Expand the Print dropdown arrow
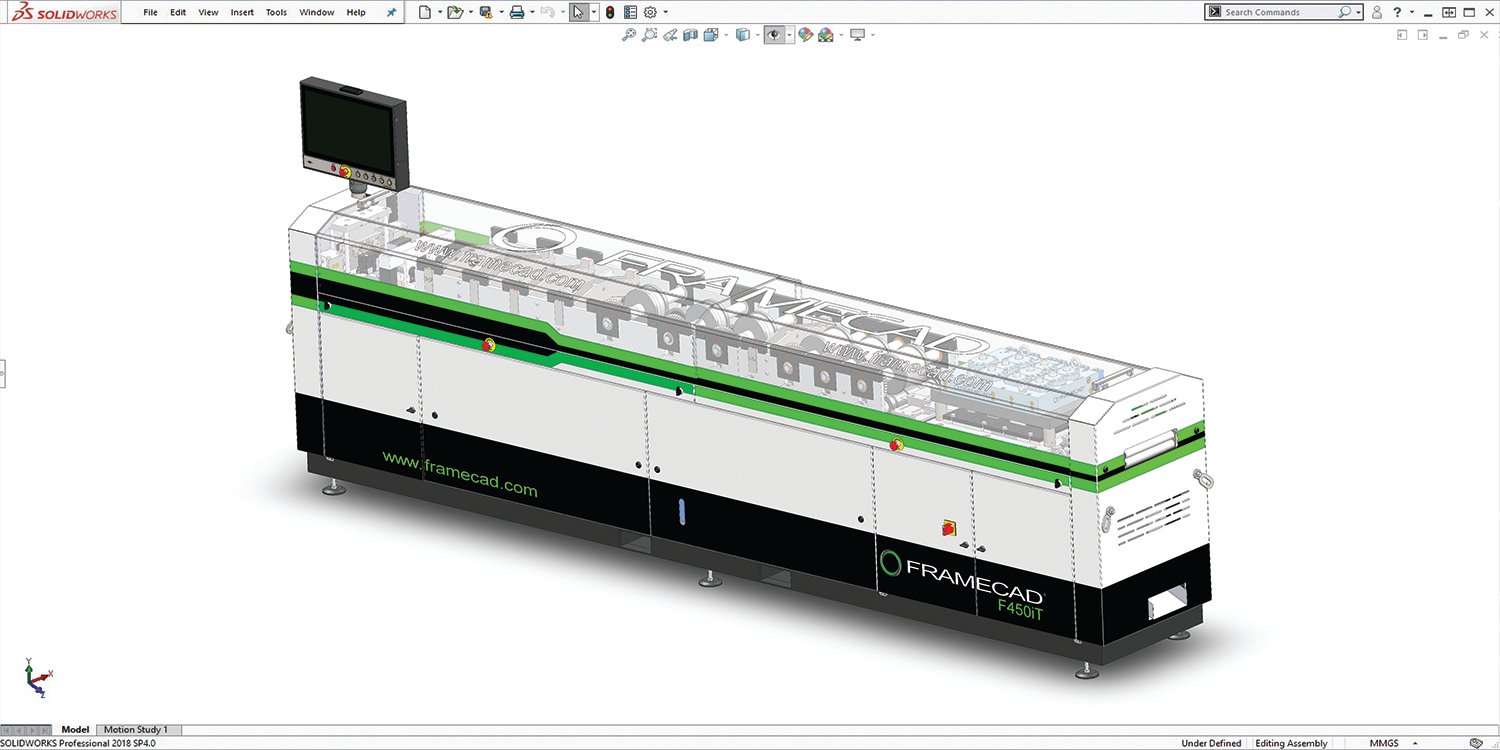 click(x=532, y=12)
